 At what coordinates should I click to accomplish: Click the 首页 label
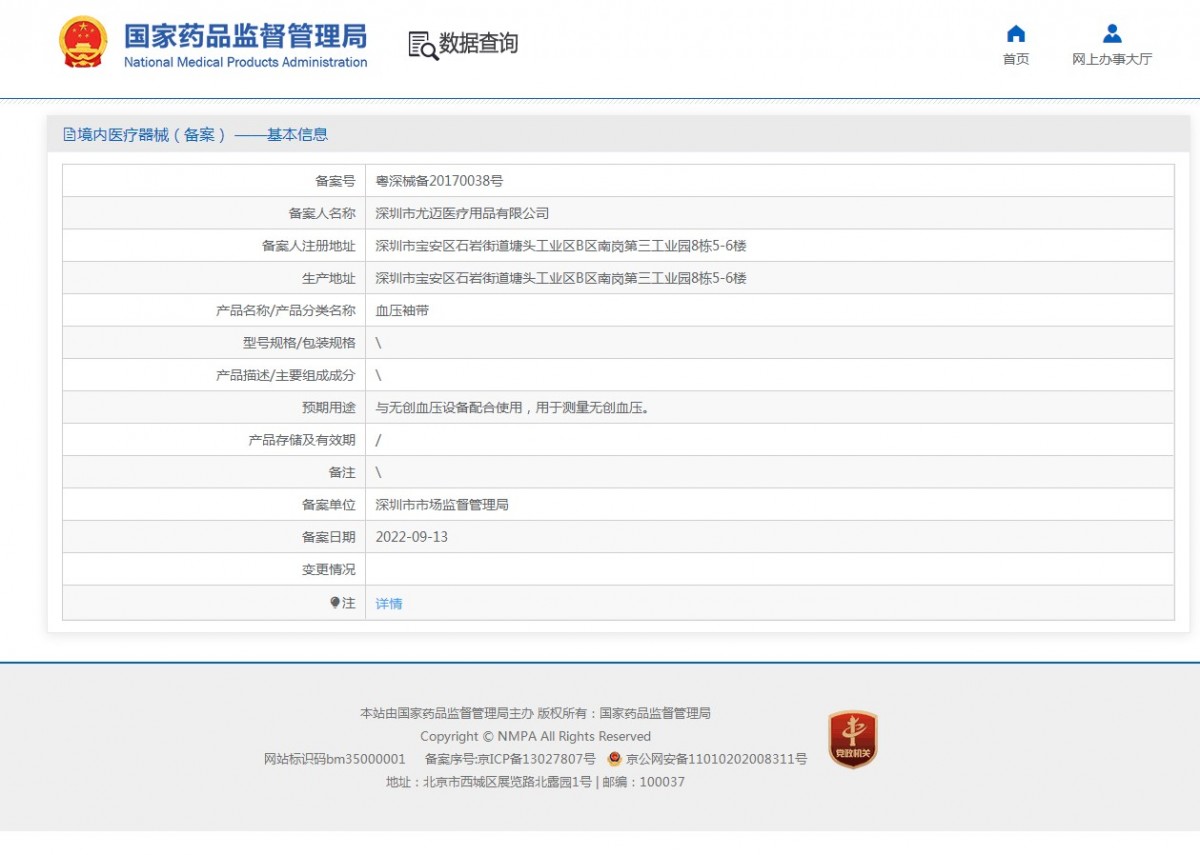[1016, 59]
